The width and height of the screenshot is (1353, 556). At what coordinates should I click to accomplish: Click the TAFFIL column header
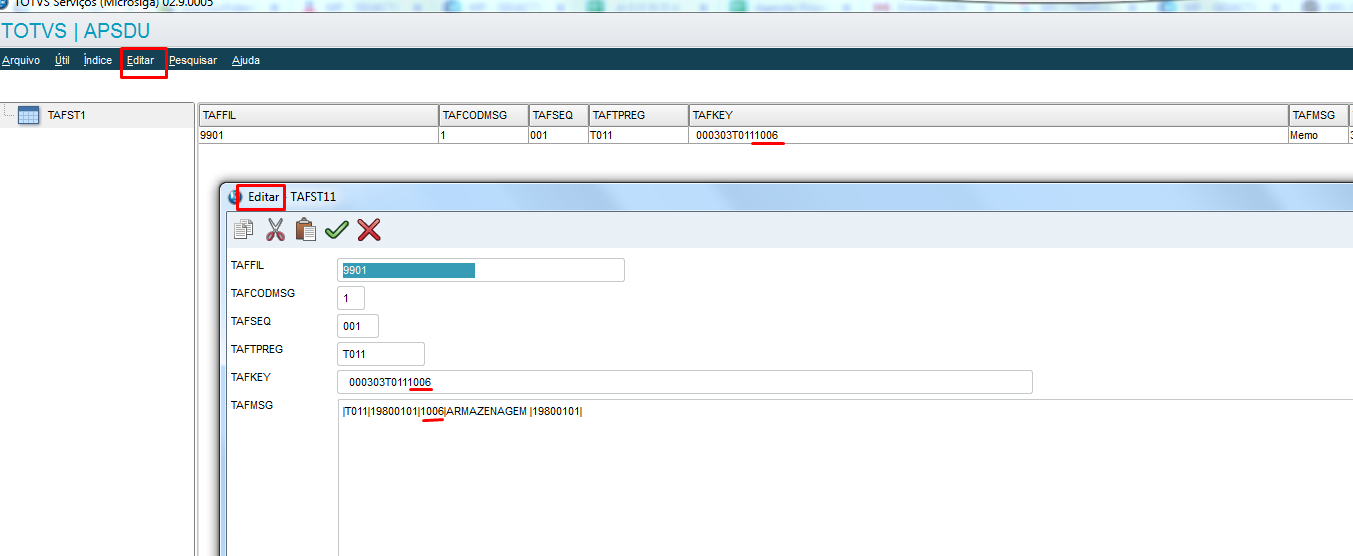[x=319, y=115]
